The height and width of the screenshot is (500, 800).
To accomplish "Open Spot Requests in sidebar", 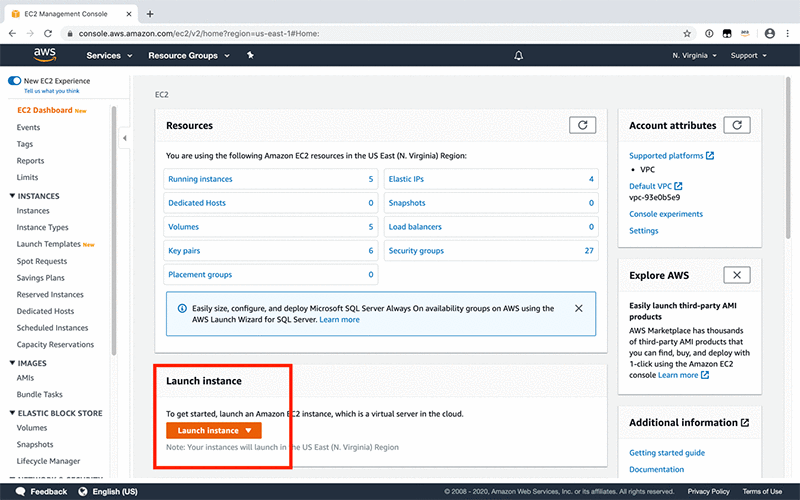I will 42,261.
